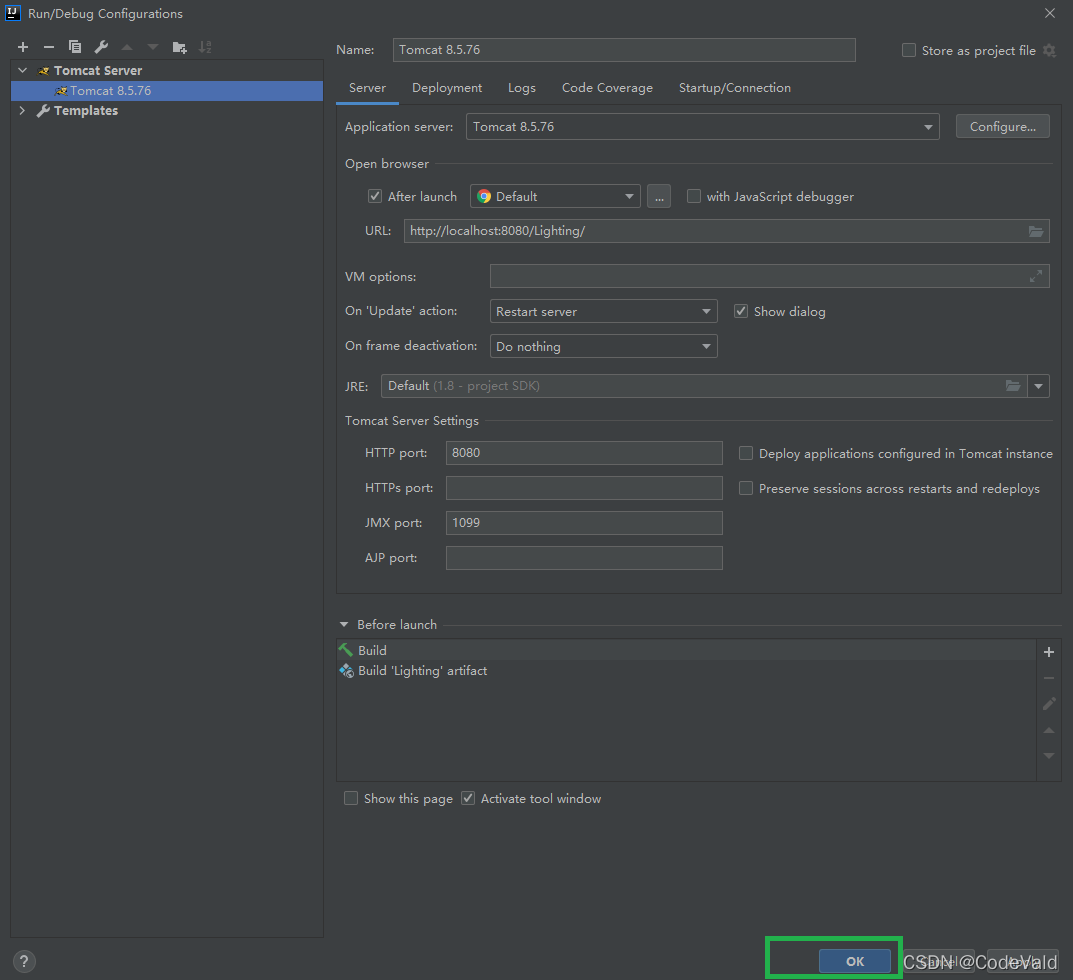Move before launch task up
Screen dimensions: 1073x980
pyautogui.click(x=1048, y=730)
